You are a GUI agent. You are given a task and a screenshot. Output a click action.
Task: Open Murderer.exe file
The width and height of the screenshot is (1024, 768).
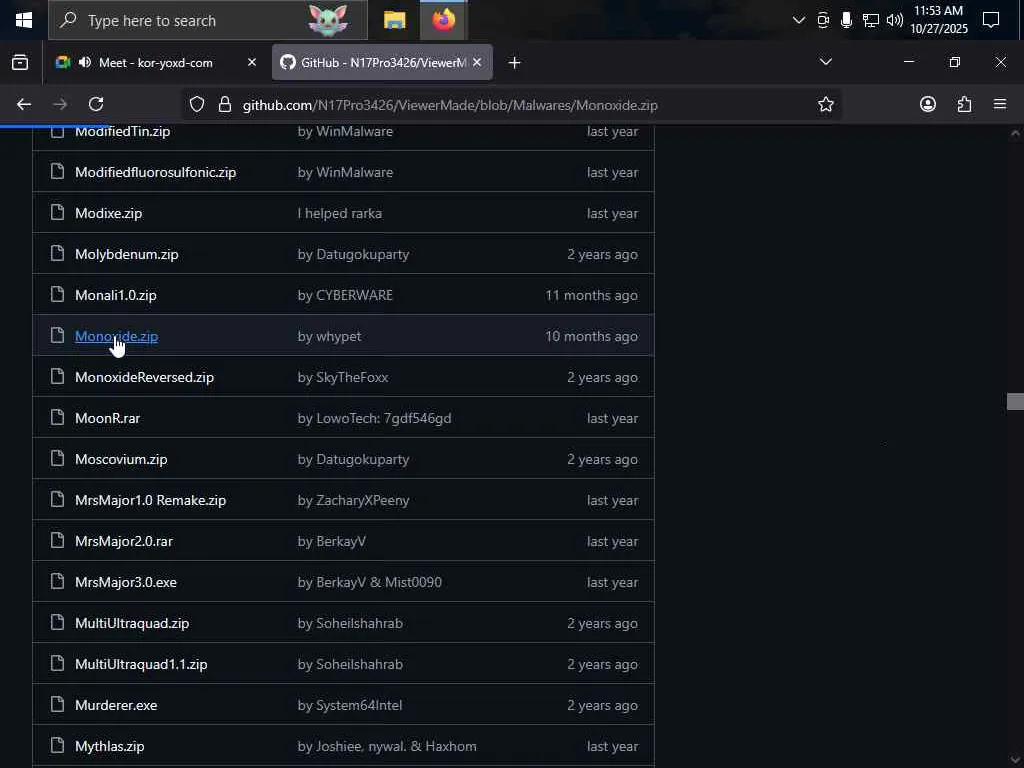[x=116, y=705]
